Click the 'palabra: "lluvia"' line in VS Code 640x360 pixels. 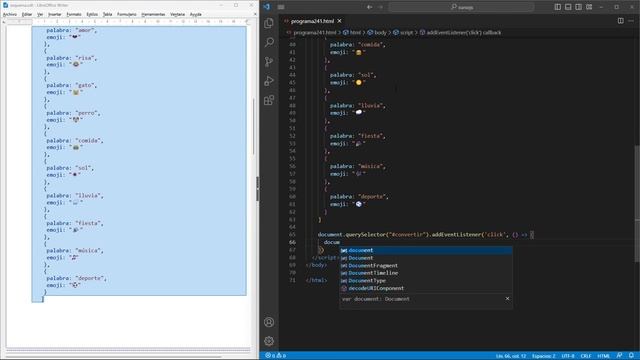click(358, 105)
